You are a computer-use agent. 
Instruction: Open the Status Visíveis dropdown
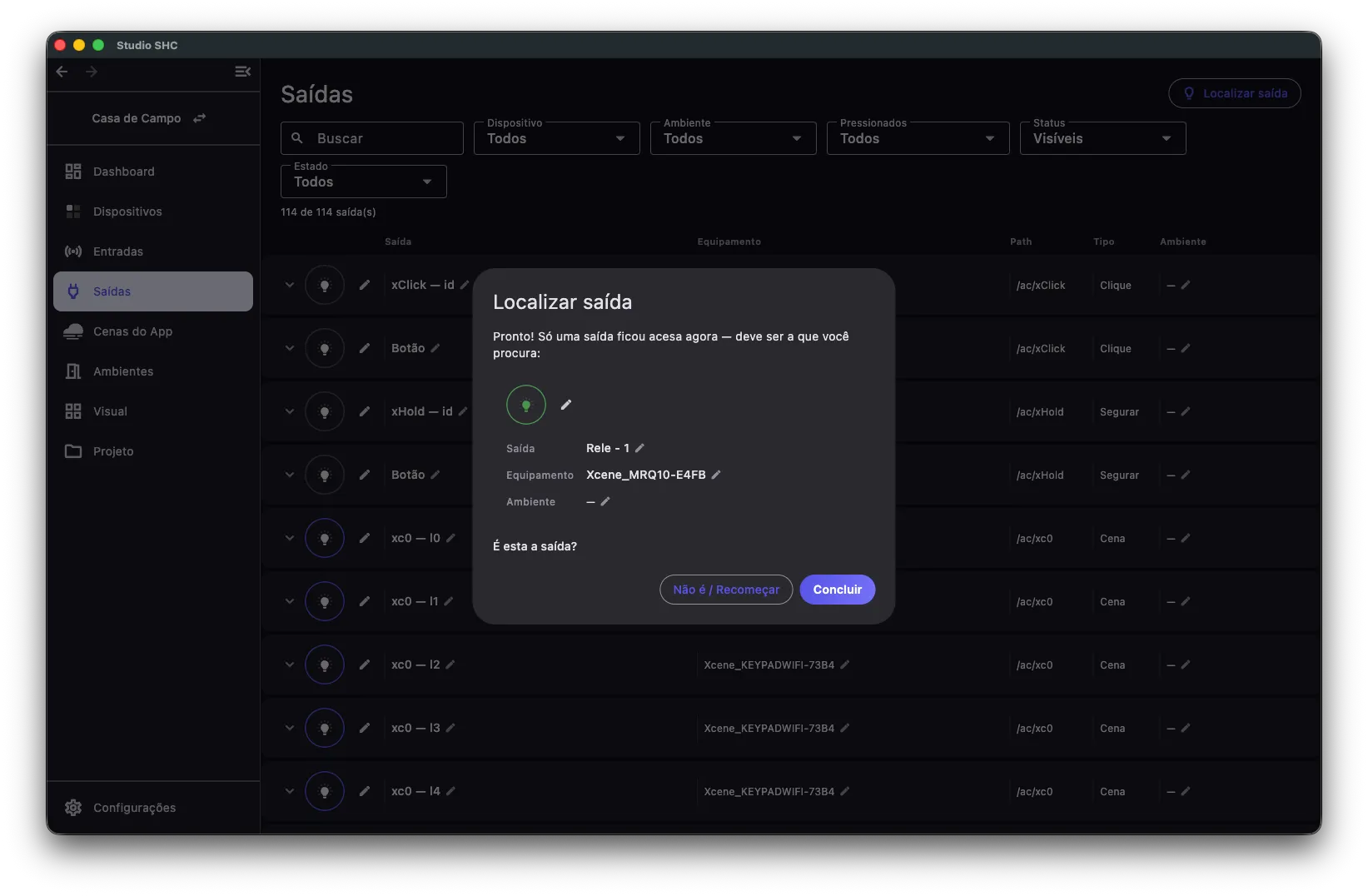click(1103, 138)
